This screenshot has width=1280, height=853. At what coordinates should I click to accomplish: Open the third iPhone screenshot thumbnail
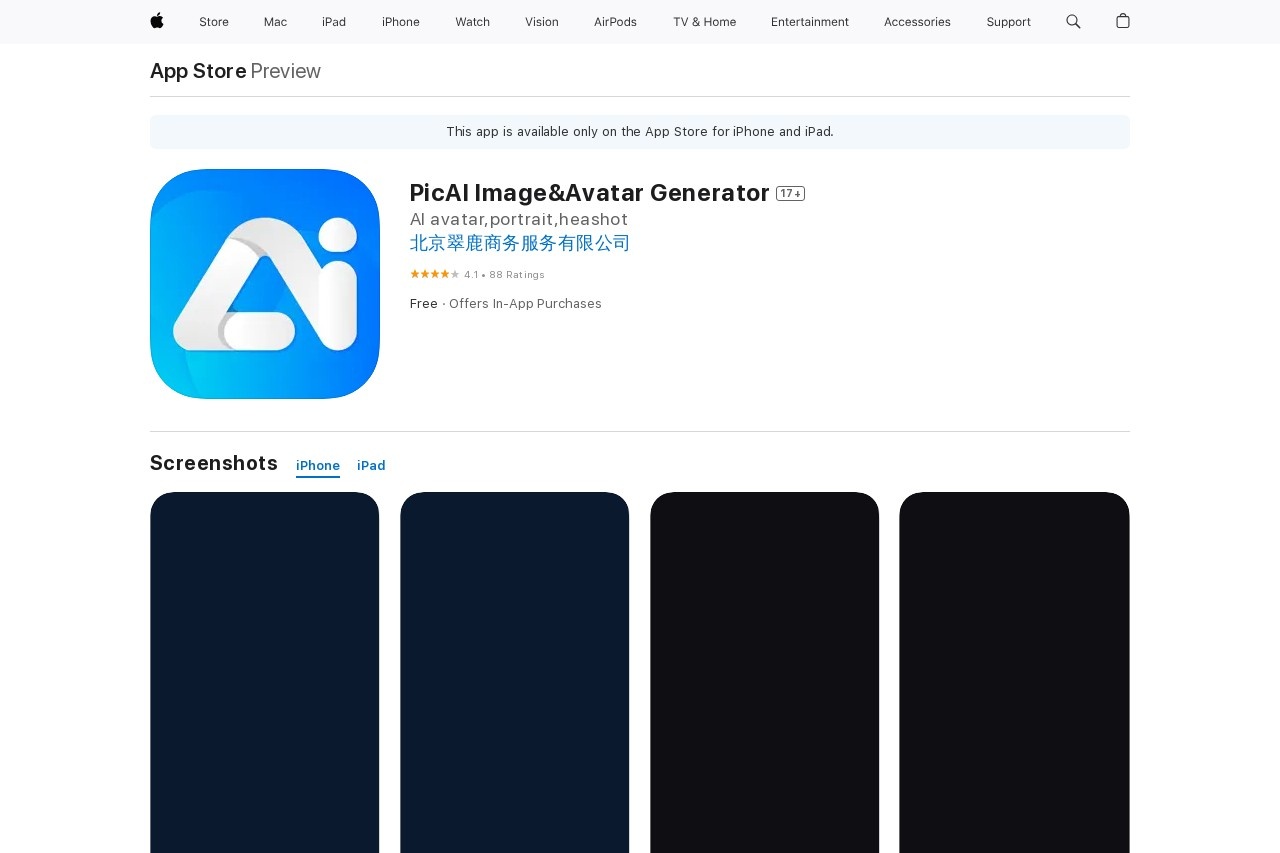765,672
